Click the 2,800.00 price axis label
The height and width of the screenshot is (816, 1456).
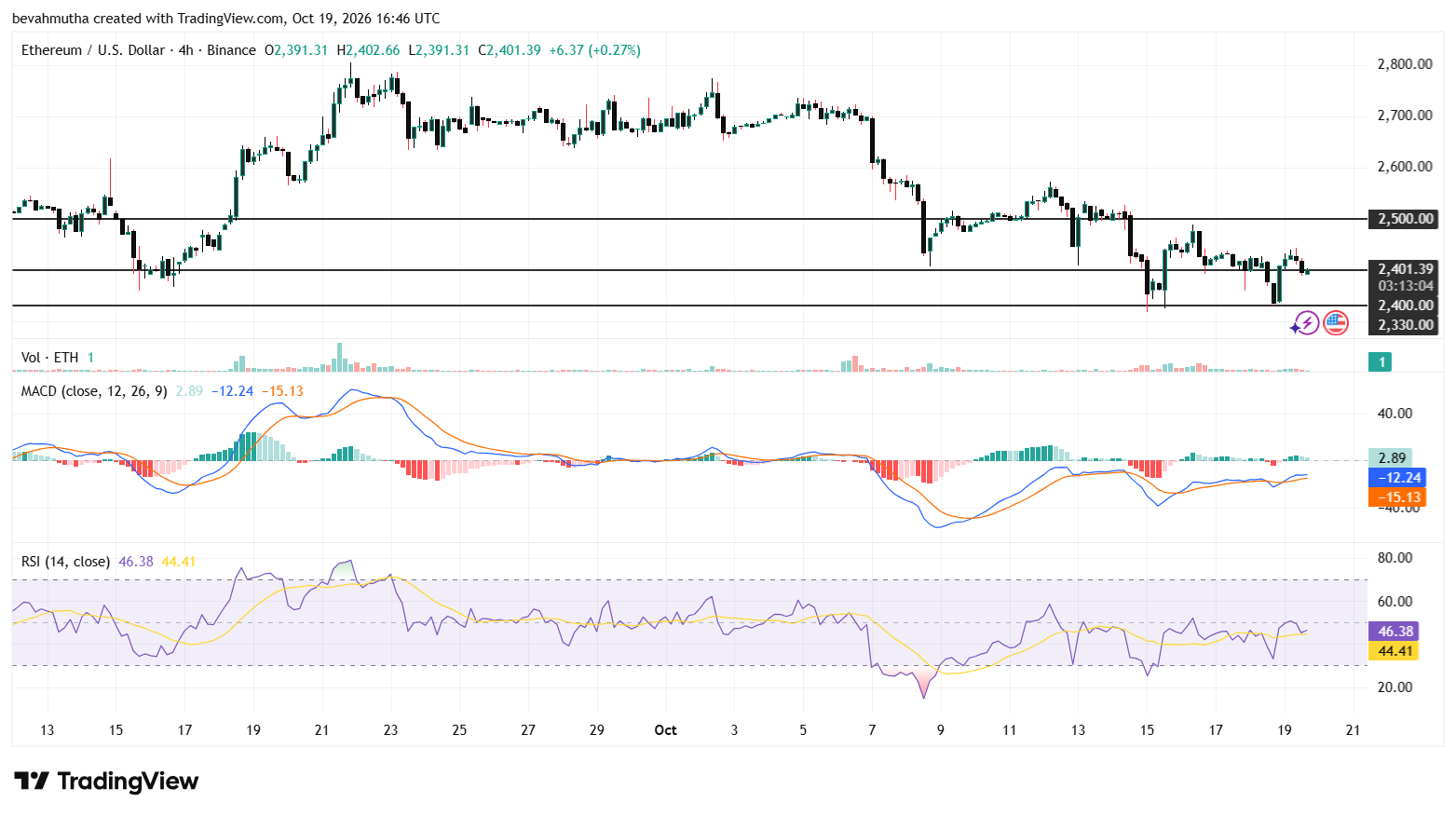(x=1405, y=64)
